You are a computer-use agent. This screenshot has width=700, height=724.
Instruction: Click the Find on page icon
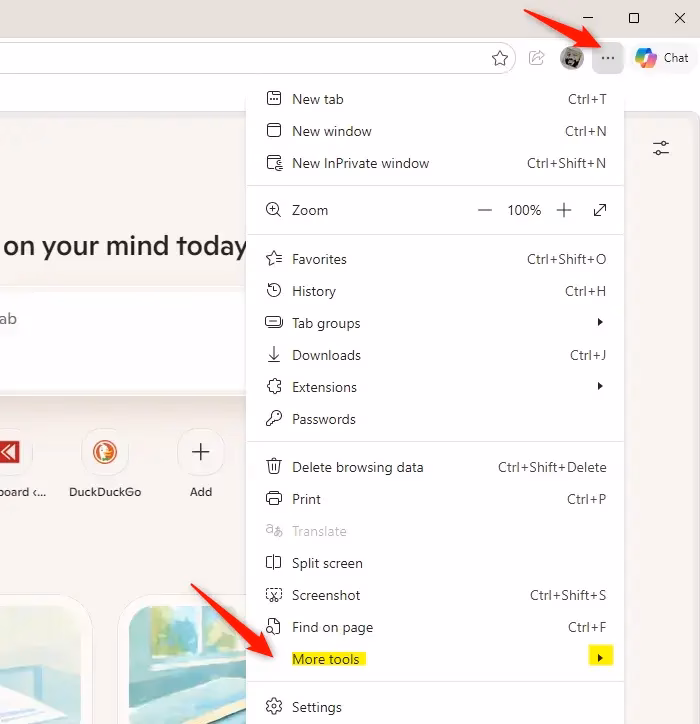[x=274, y=626]
